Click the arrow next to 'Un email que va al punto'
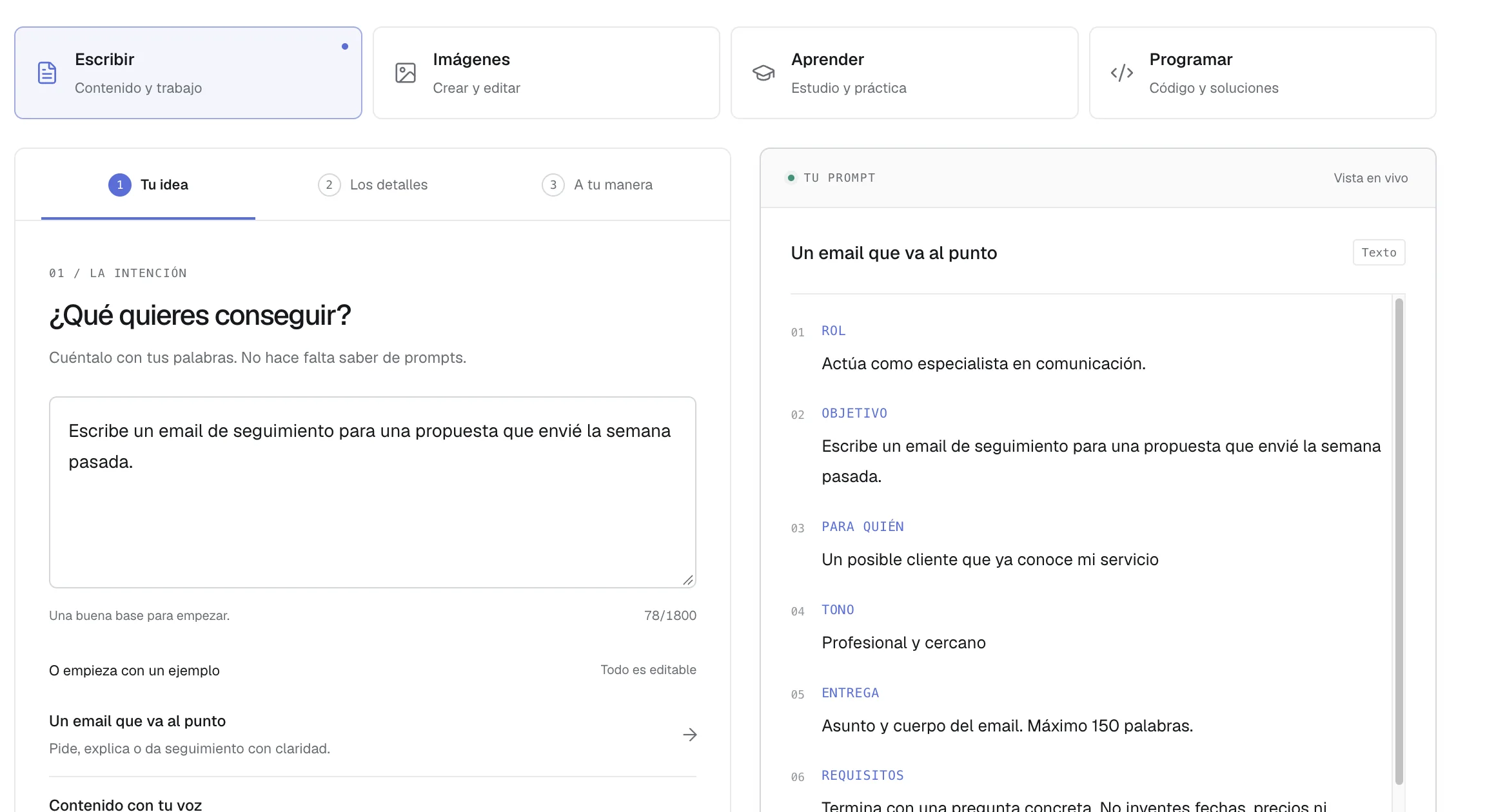 (690, 735)
